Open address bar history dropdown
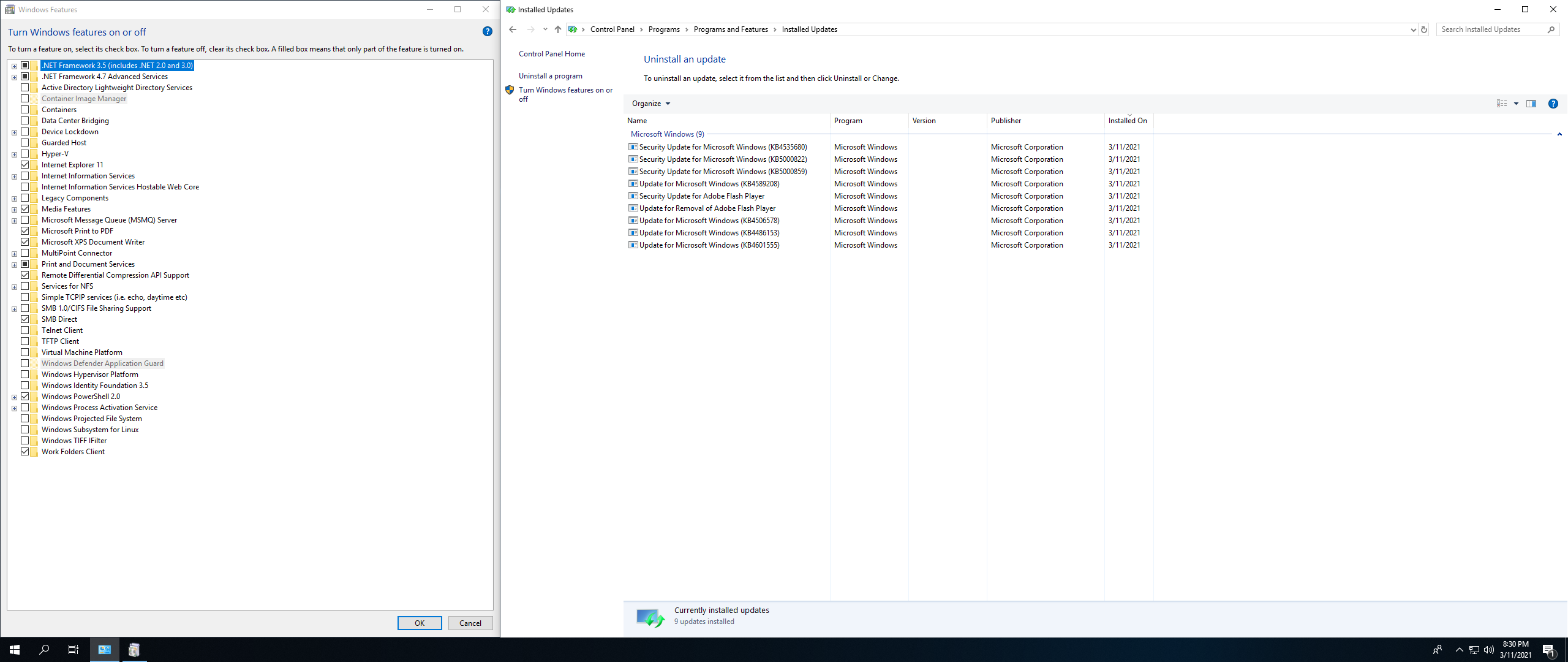Viewport: 1568px width, 662px height. 1413,29
